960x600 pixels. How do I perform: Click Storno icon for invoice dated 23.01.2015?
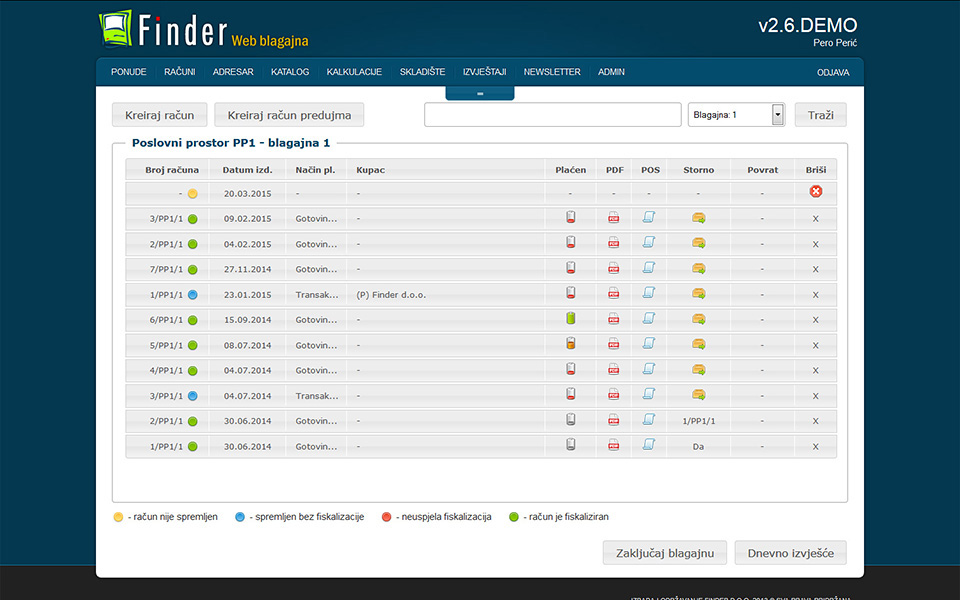tap(698, 294)
